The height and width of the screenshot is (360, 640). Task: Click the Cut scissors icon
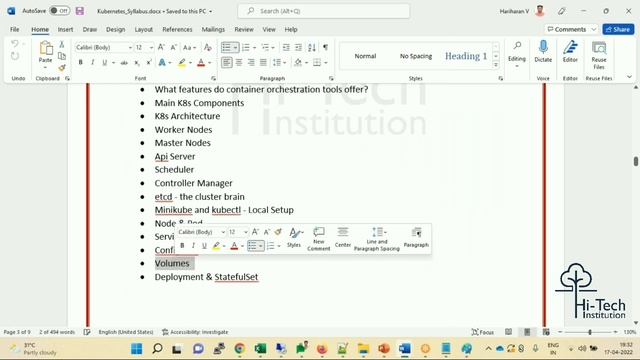coord(62,44)
